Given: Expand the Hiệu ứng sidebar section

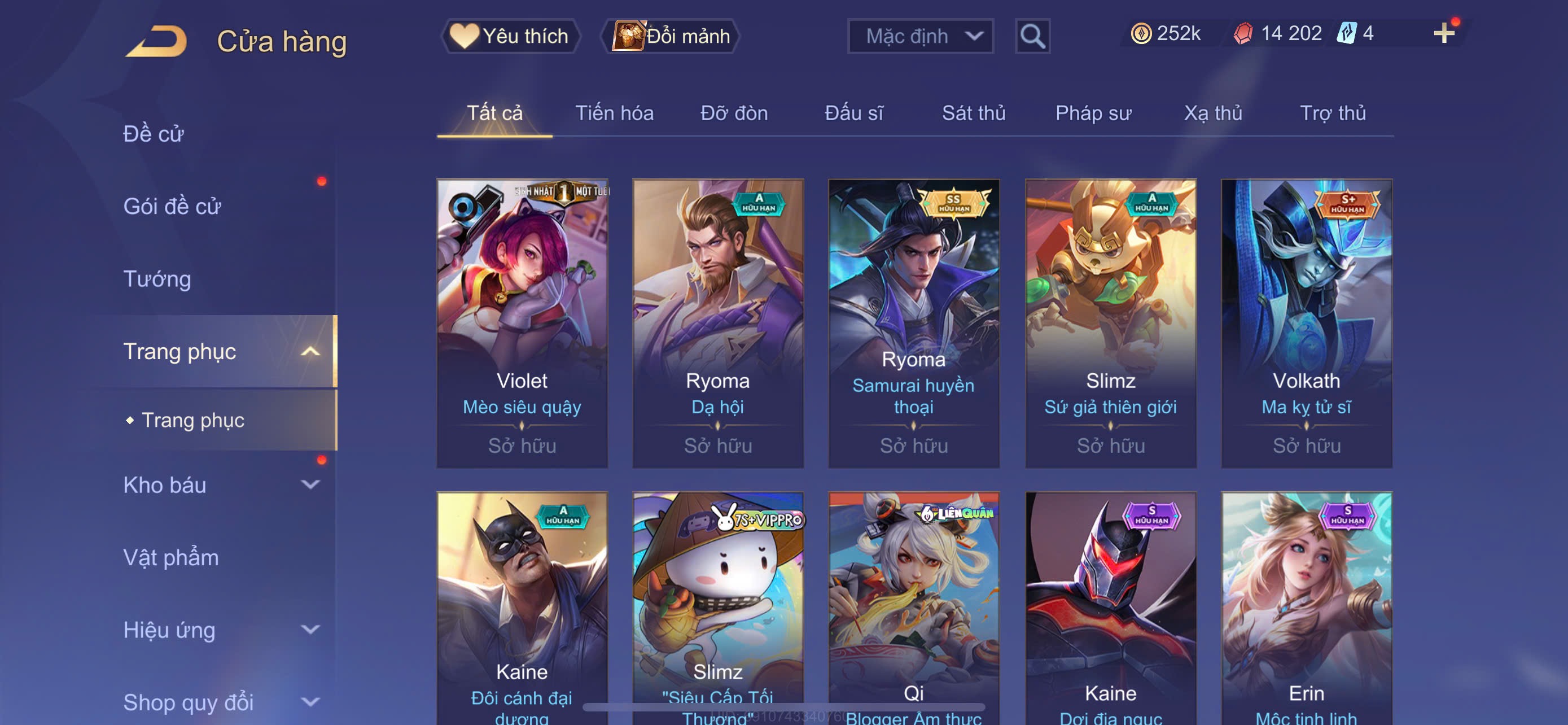Looking at the screenshot, I should coord(310,630).
